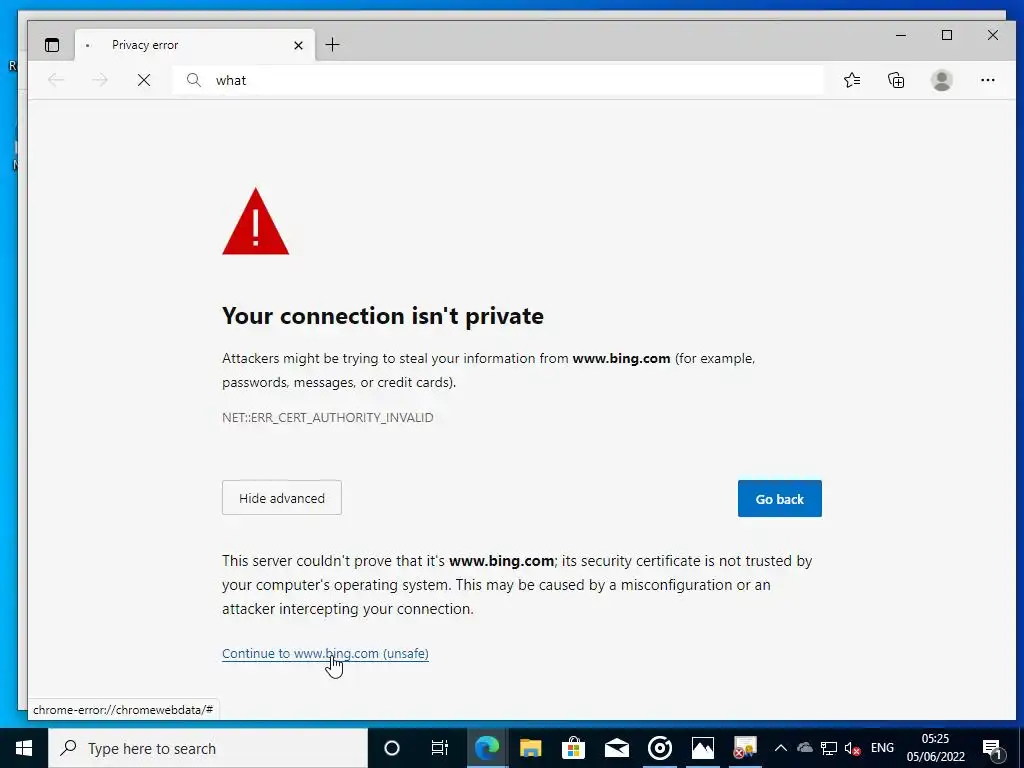
Task: Open the Photos app taskbar icon
Action: 703,748
